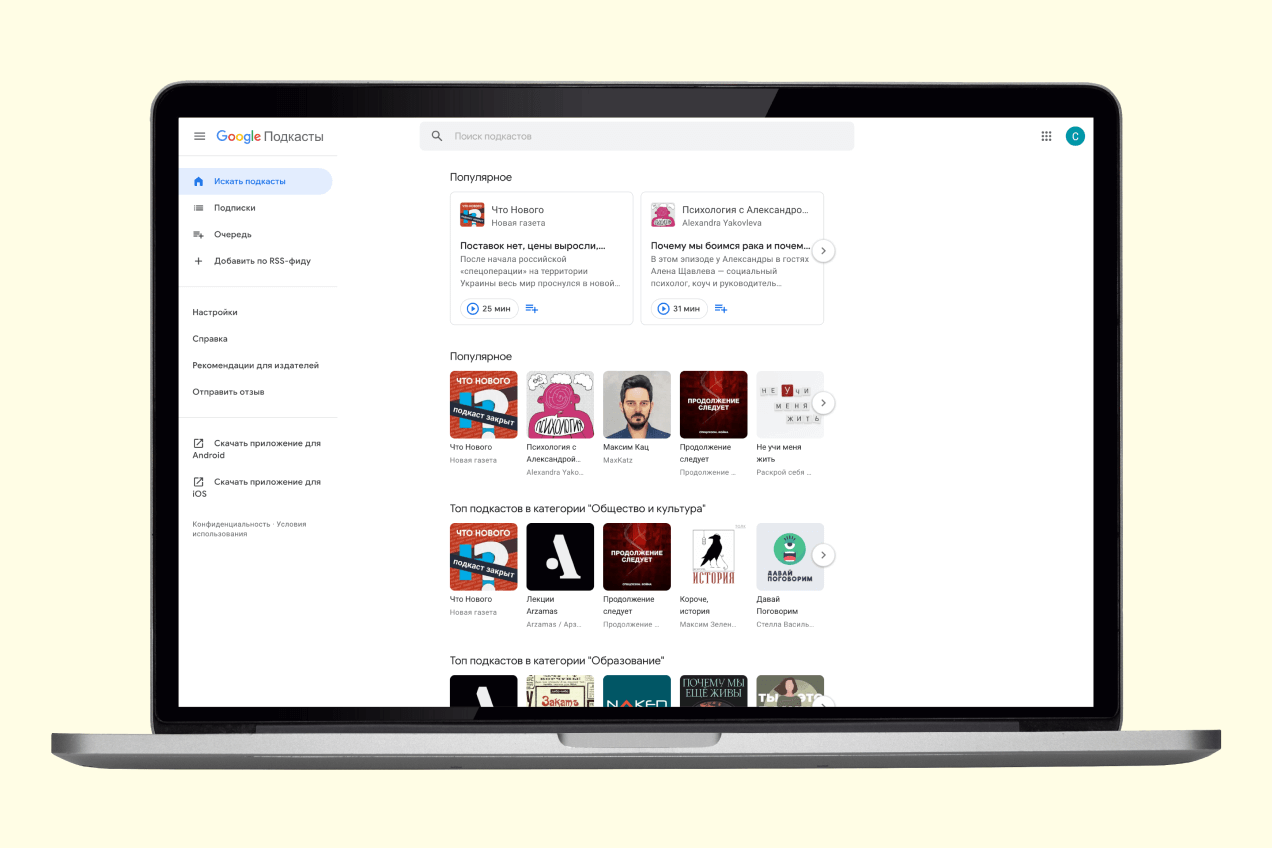Click the MaxKatz author label
Viewport: 1272px width, 848px height.
618,460
